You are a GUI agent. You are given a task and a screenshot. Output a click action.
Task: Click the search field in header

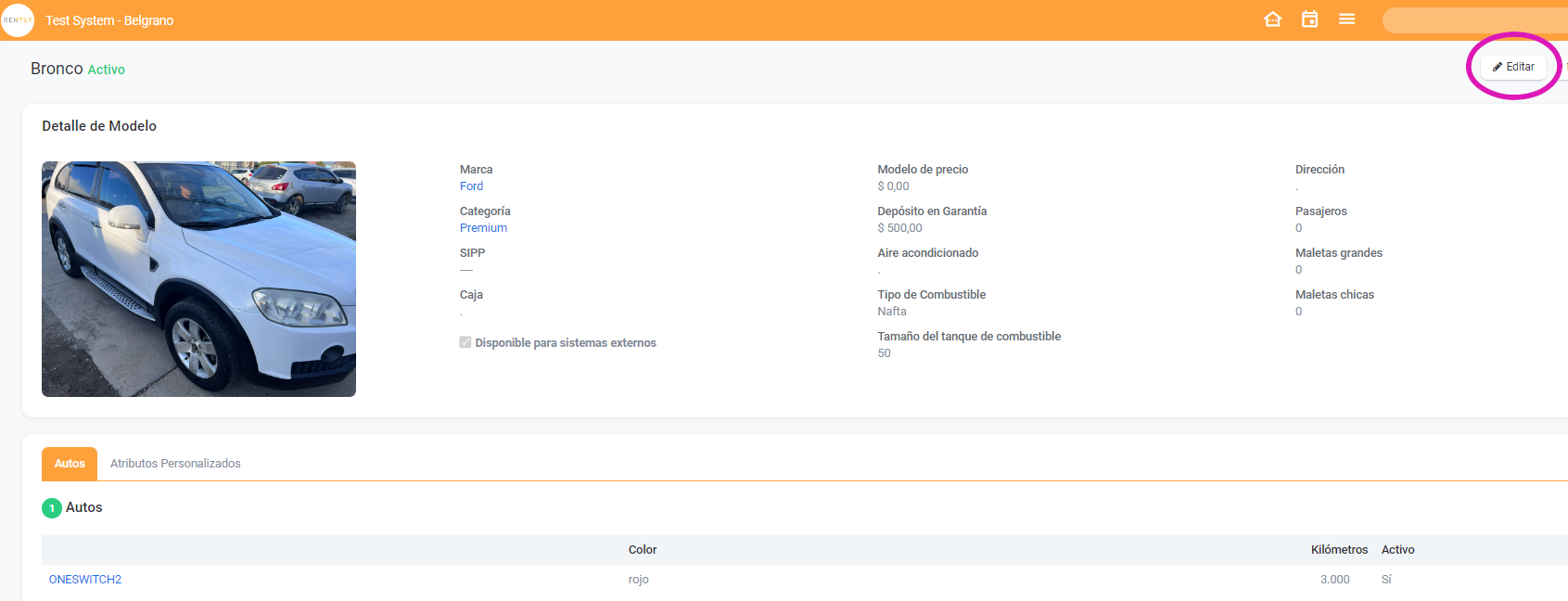[x=1474, y=20]
